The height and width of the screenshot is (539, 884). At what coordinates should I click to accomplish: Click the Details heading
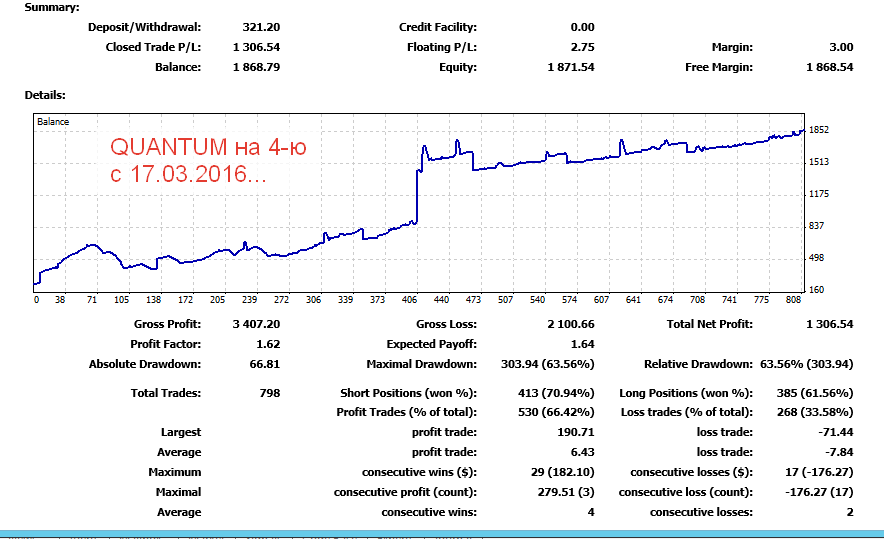click(45, 95)
